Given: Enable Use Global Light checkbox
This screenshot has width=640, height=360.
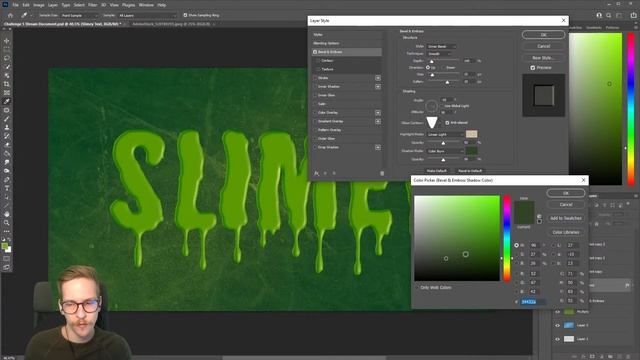Looking at the screenshot, I should coord(442,106).
